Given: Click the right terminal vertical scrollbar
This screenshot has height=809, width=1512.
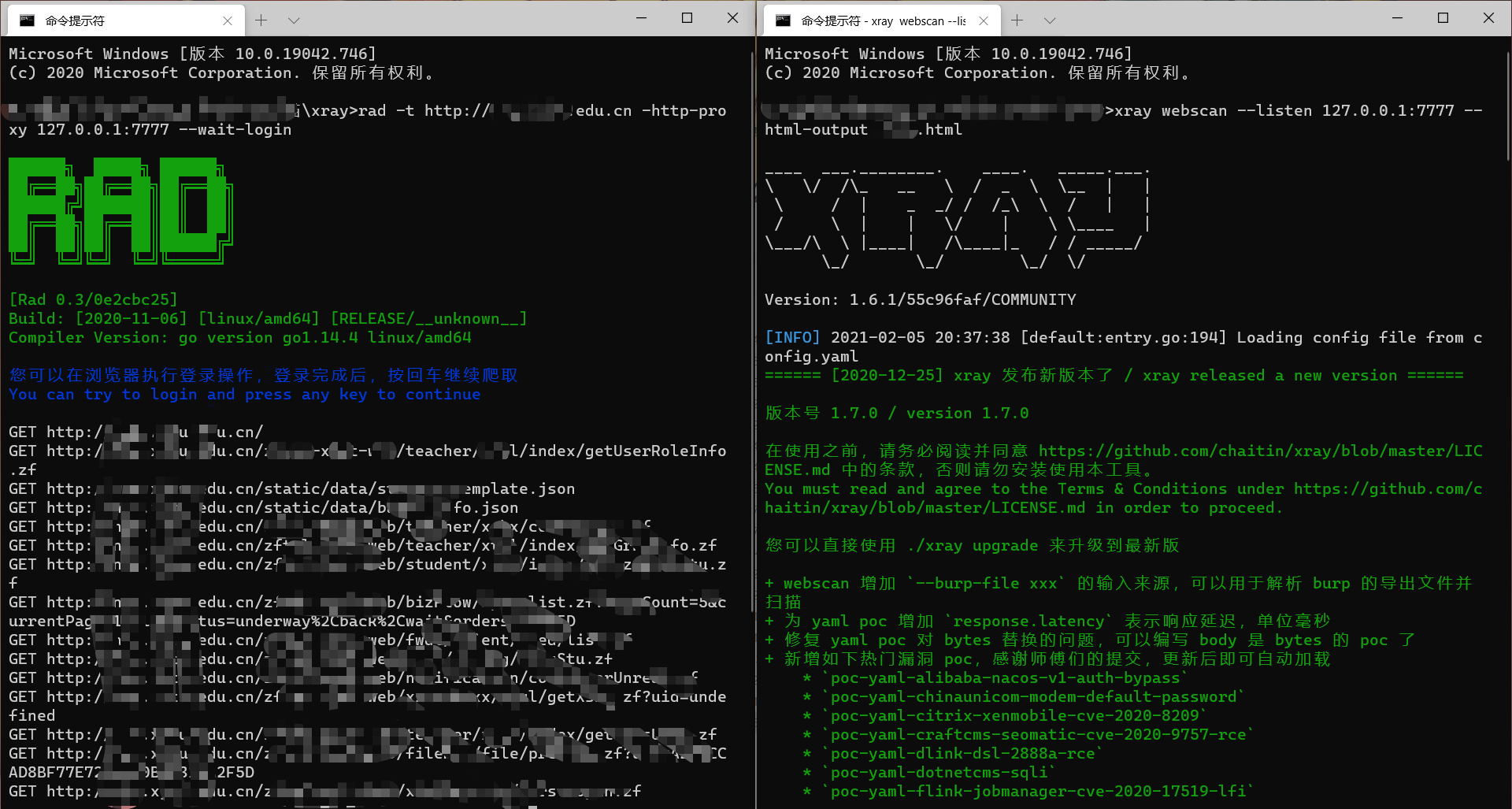Looking at the screenshot, I should click(x=1507, y=106).
